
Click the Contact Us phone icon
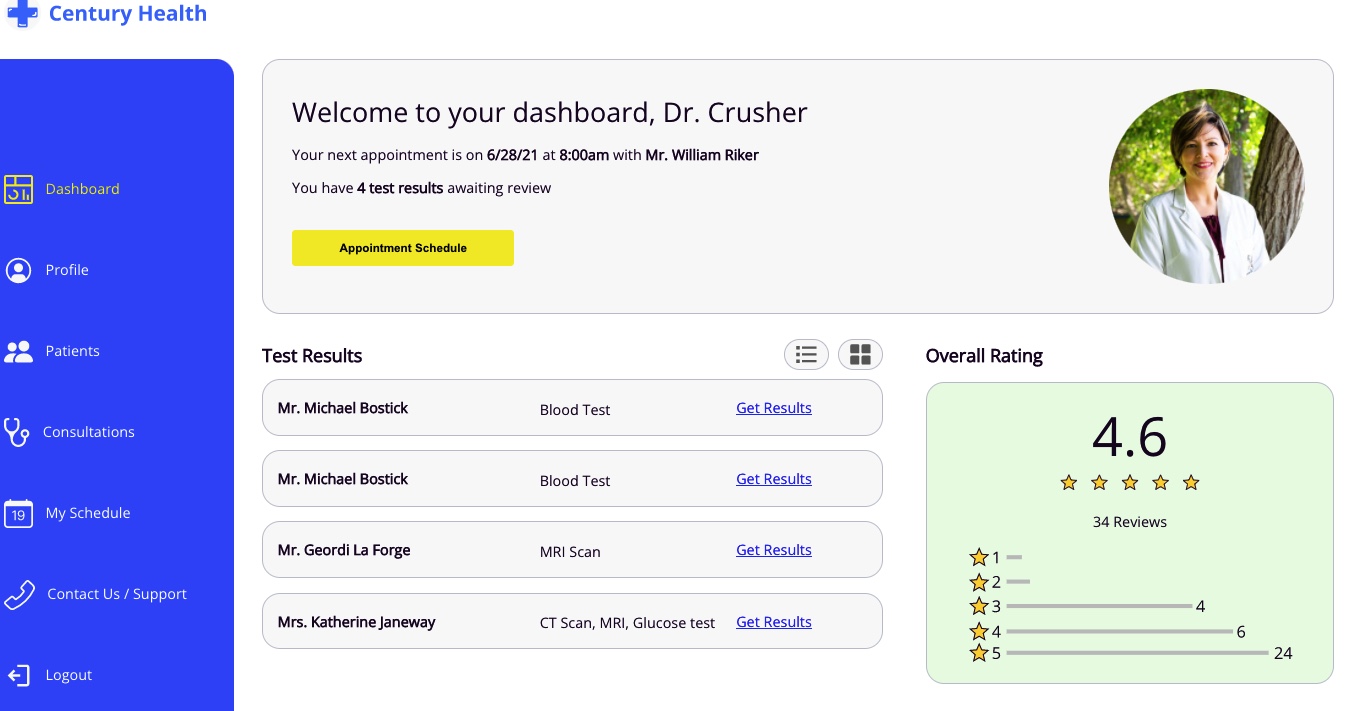pyautogui.click(x=19, y=594)
